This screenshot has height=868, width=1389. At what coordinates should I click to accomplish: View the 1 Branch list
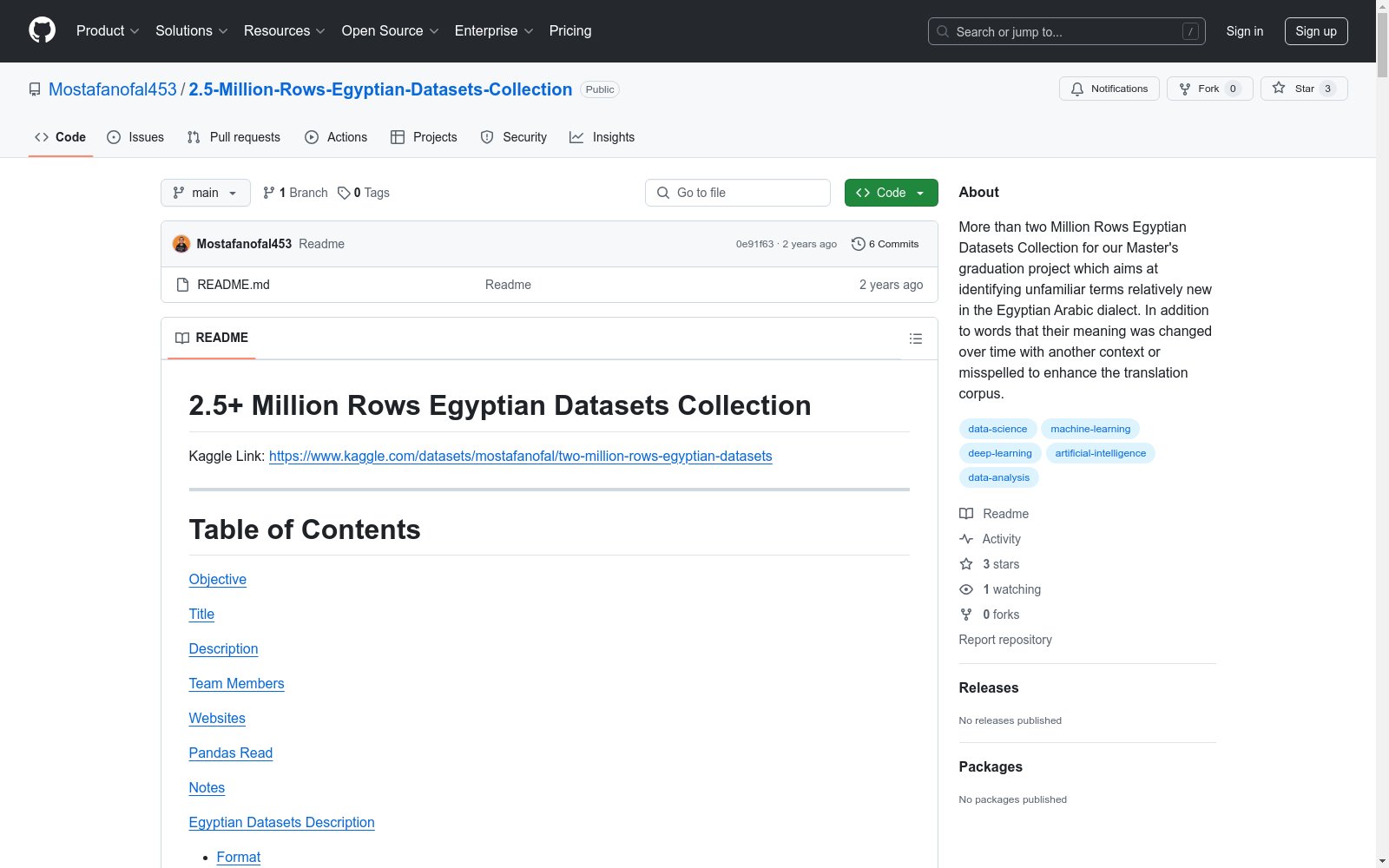(x=295, y=193)
